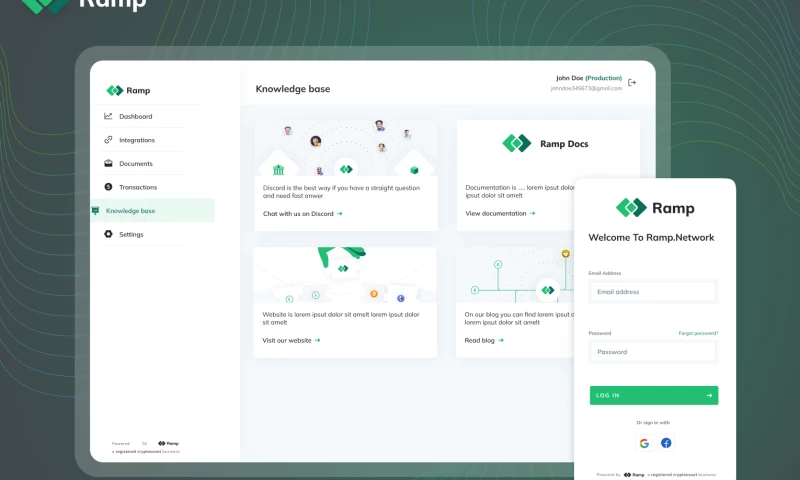Click the Knowledge base page heading

tap(293, 89)
